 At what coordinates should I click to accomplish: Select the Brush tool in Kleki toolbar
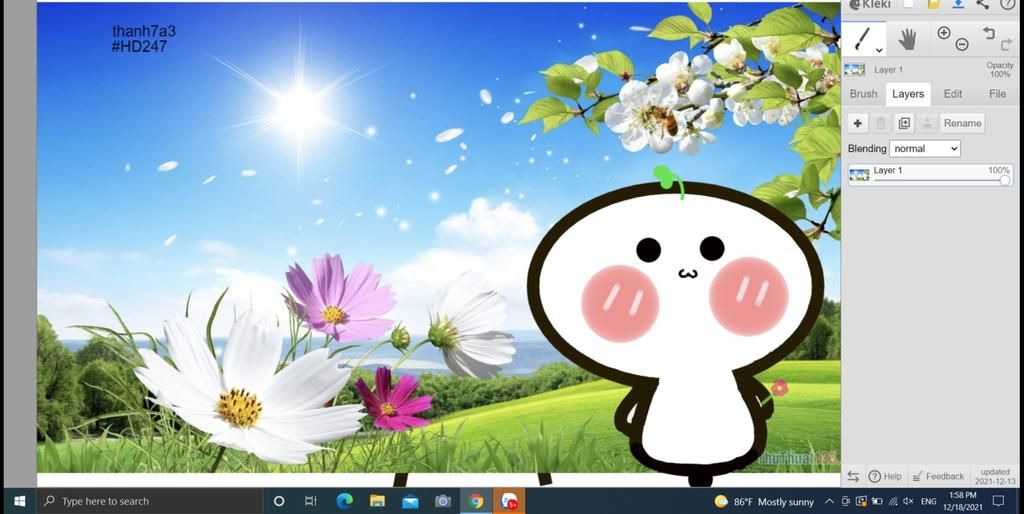tap(863, 39)
